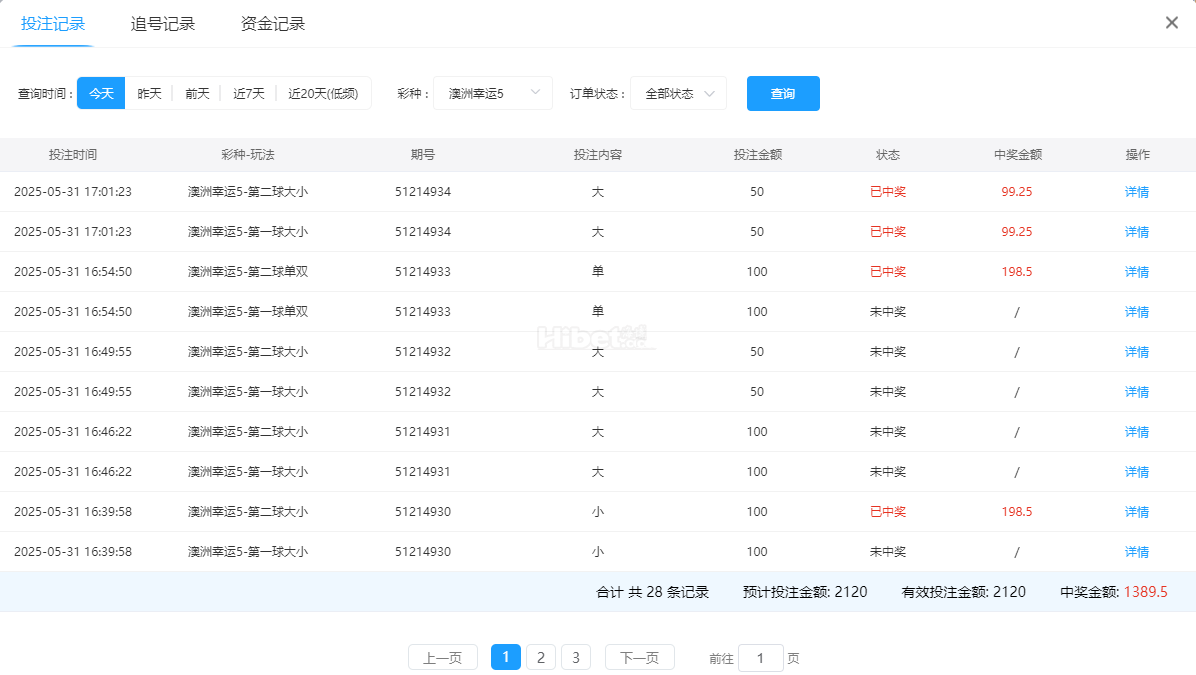The height and width of the screenshot is (675, 1196).
Task: Enable the 近7天 query range
Action: [247, 93]
